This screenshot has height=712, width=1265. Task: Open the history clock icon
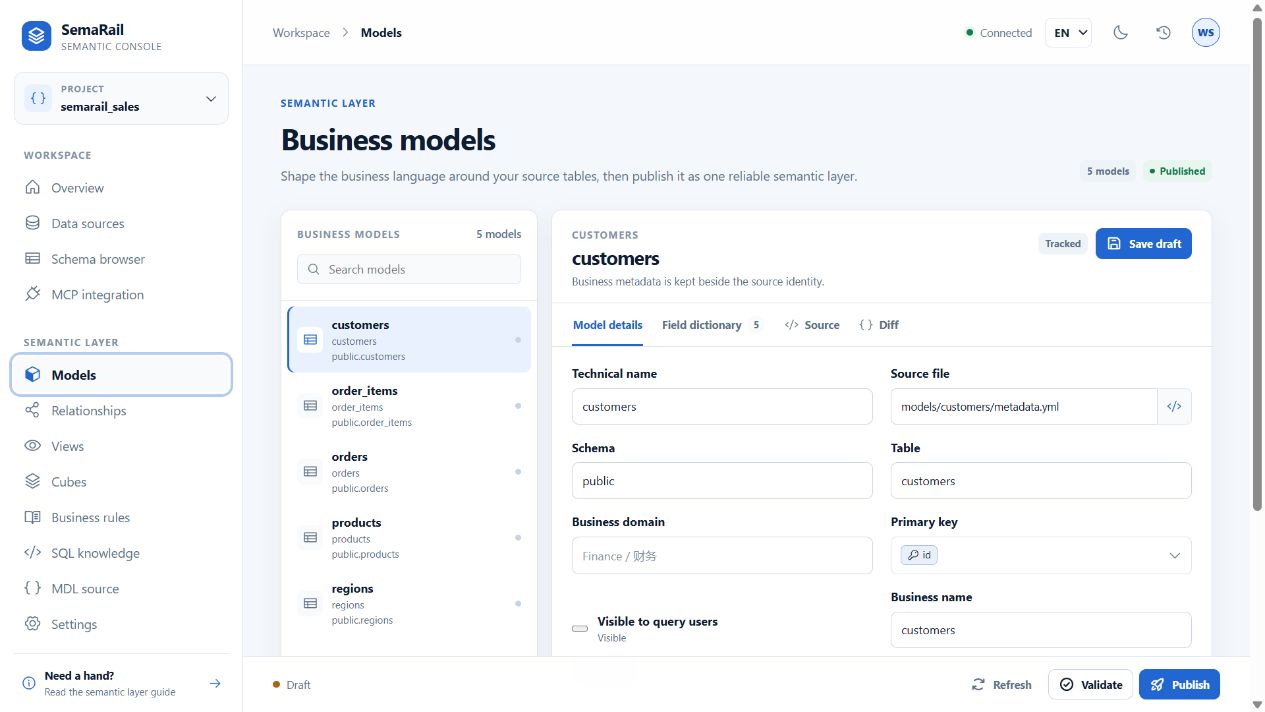(x=1163, y=32)
